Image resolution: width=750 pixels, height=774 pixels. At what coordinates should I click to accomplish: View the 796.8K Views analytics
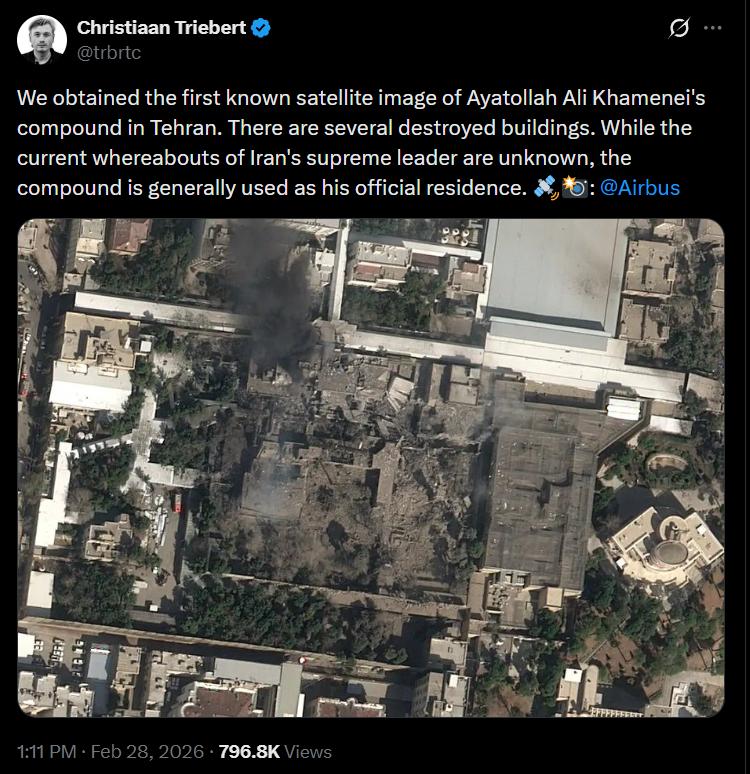pos(275,751)
